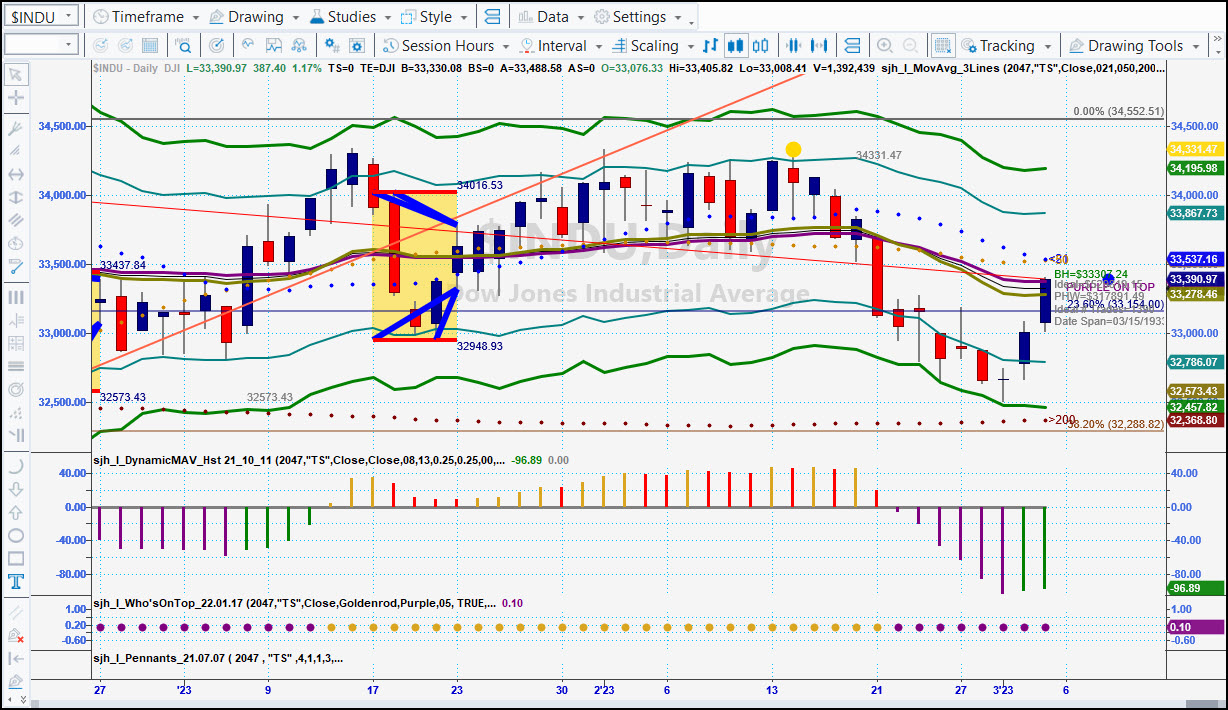Click remove drawing pencil with red X

click(16, 635)
